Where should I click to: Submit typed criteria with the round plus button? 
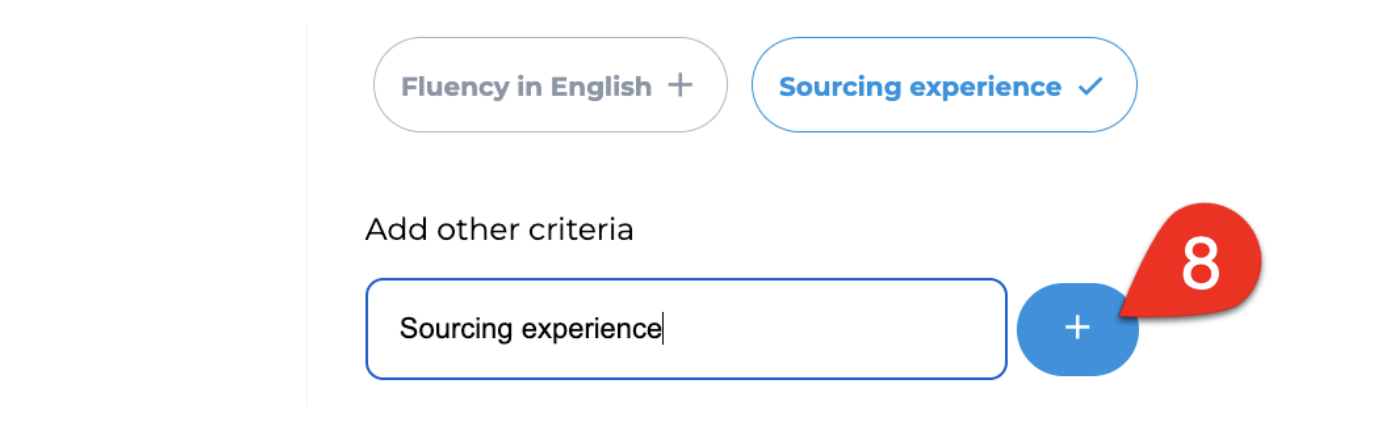click(1077, 329)
